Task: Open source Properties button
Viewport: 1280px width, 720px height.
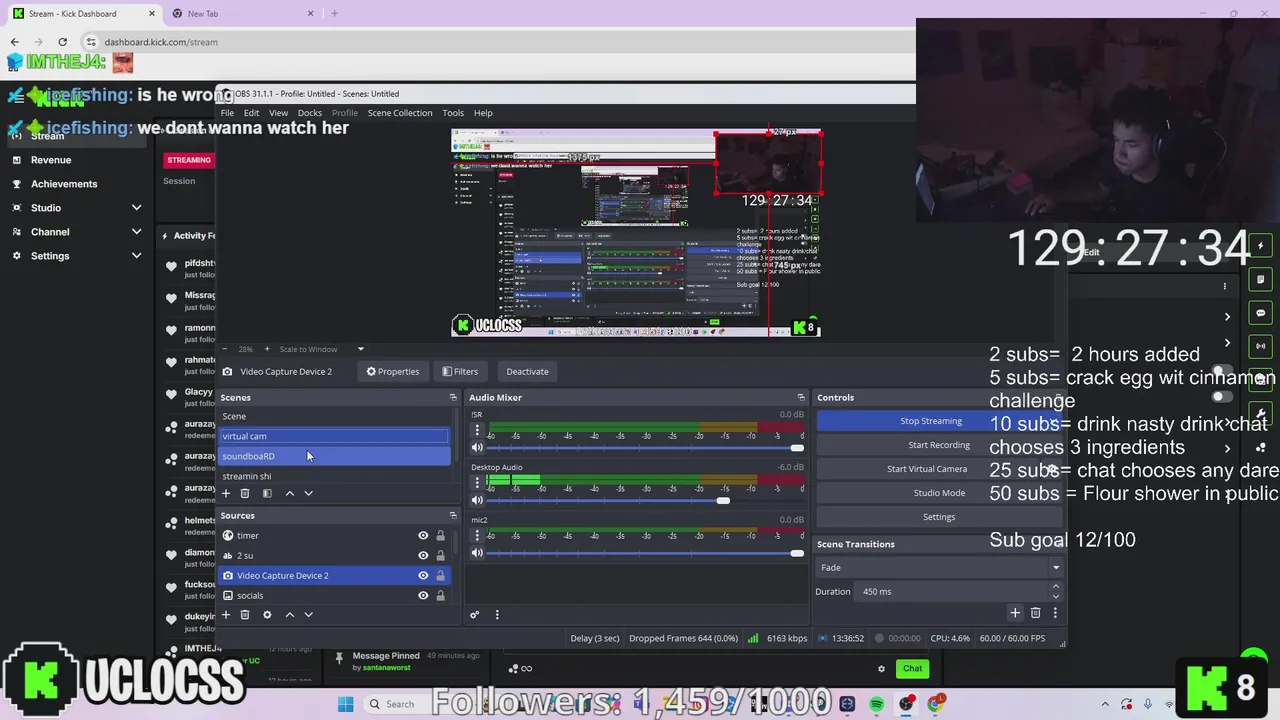Action: (393, 371)
